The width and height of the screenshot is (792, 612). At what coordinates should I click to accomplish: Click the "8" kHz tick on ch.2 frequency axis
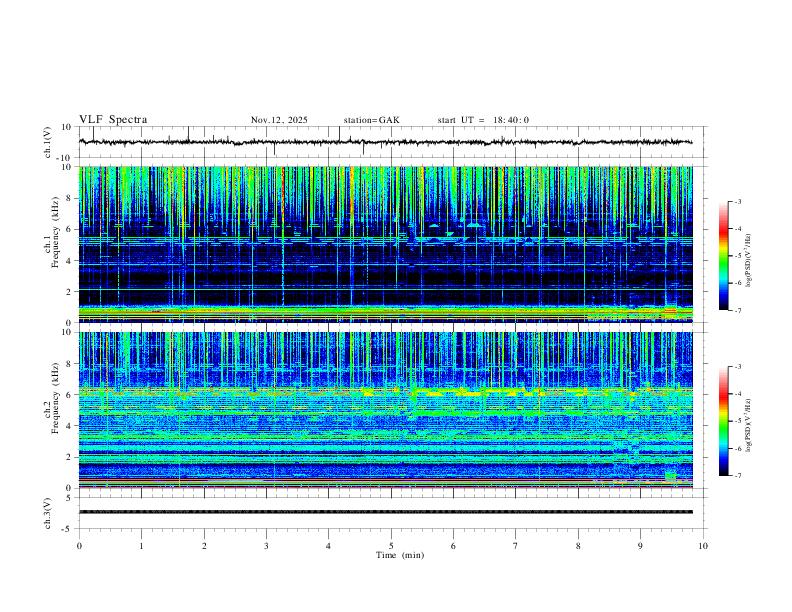point(70,364)
